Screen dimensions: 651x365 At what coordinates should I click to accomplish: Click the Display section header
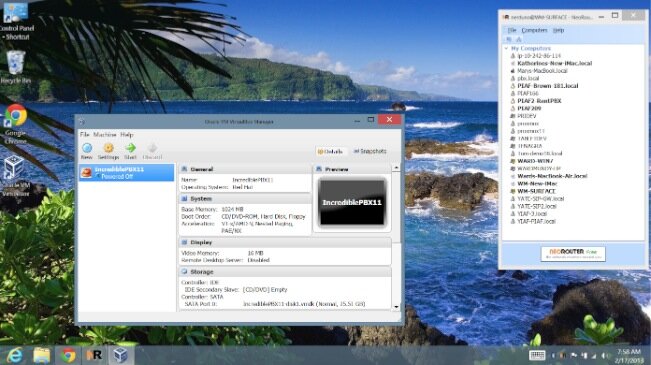pos(285,242)
